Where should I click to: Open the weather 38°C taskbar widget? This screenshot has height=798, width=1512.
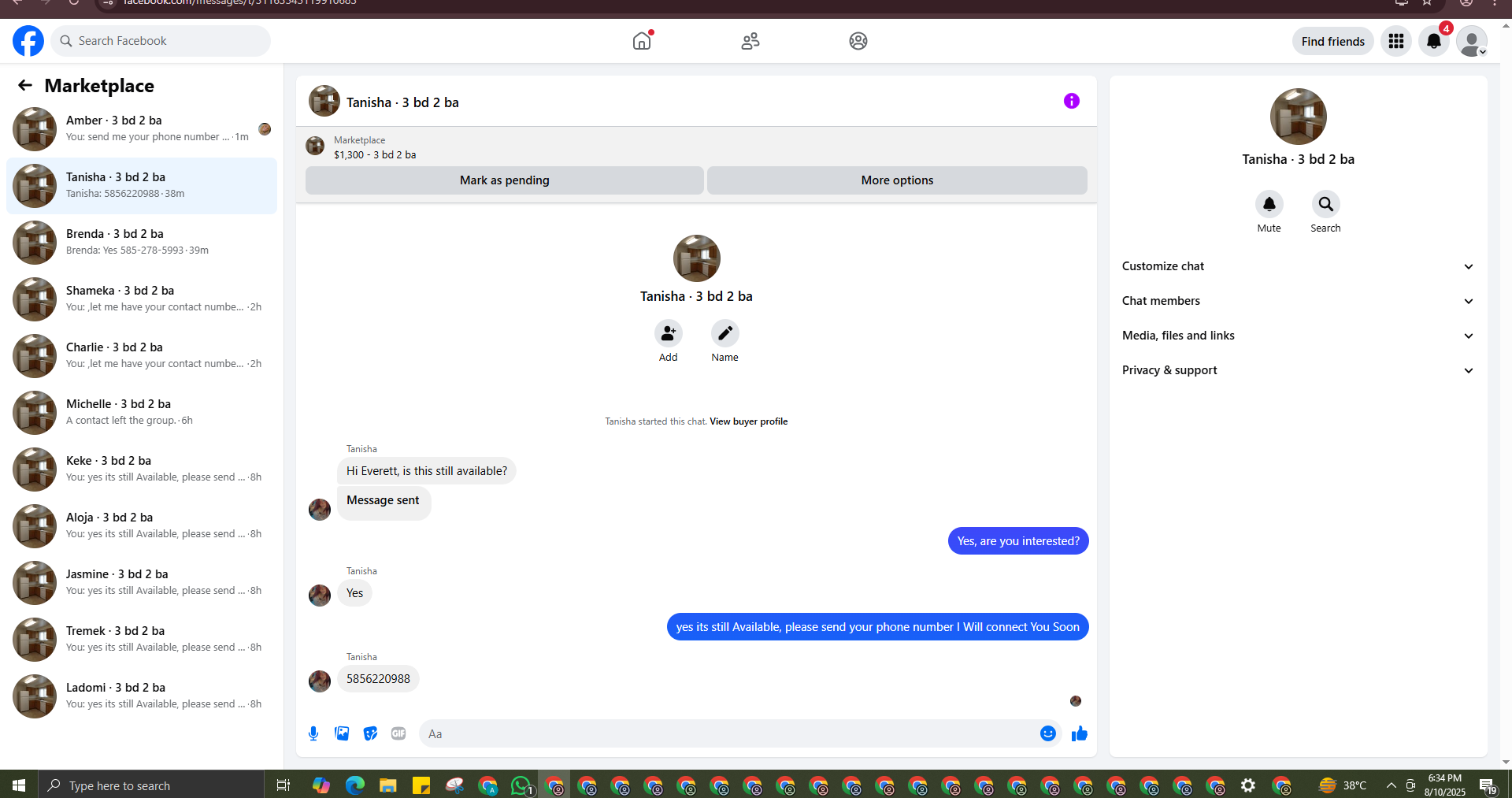[1343, 785]
